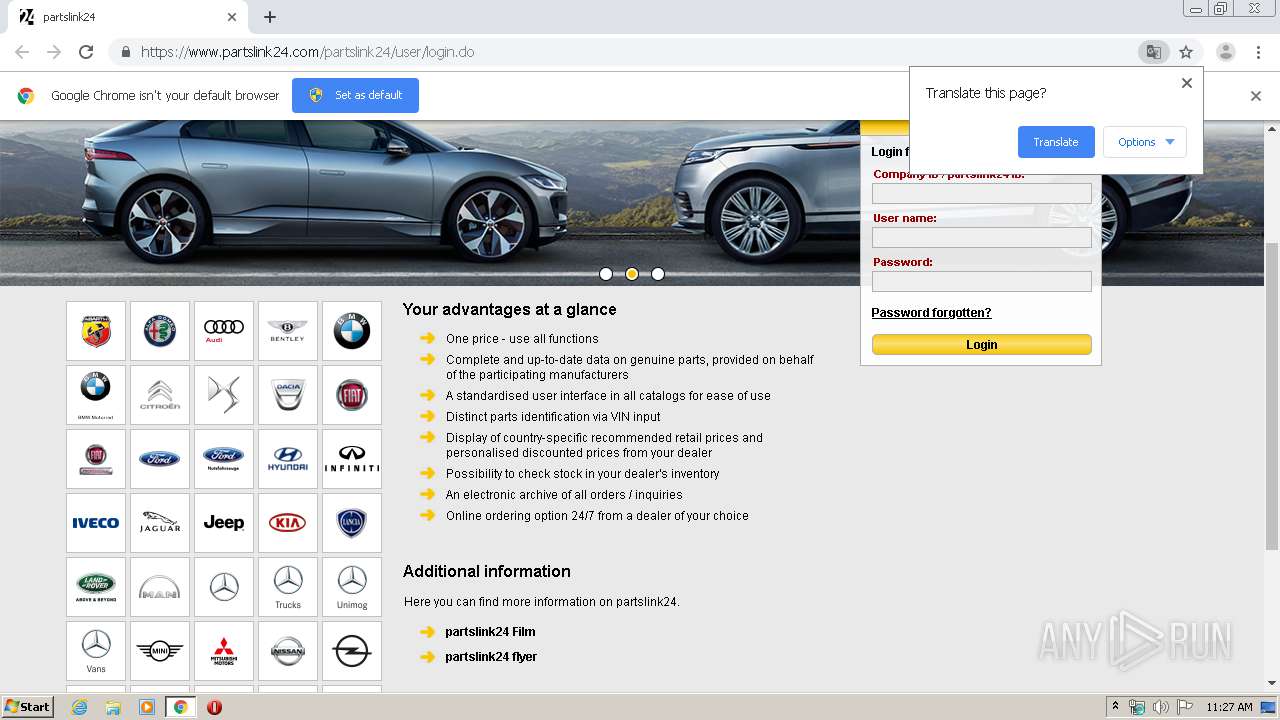Open the Alfa Romeo brand tile
1280x720 pixels.
tap(160, 331)
